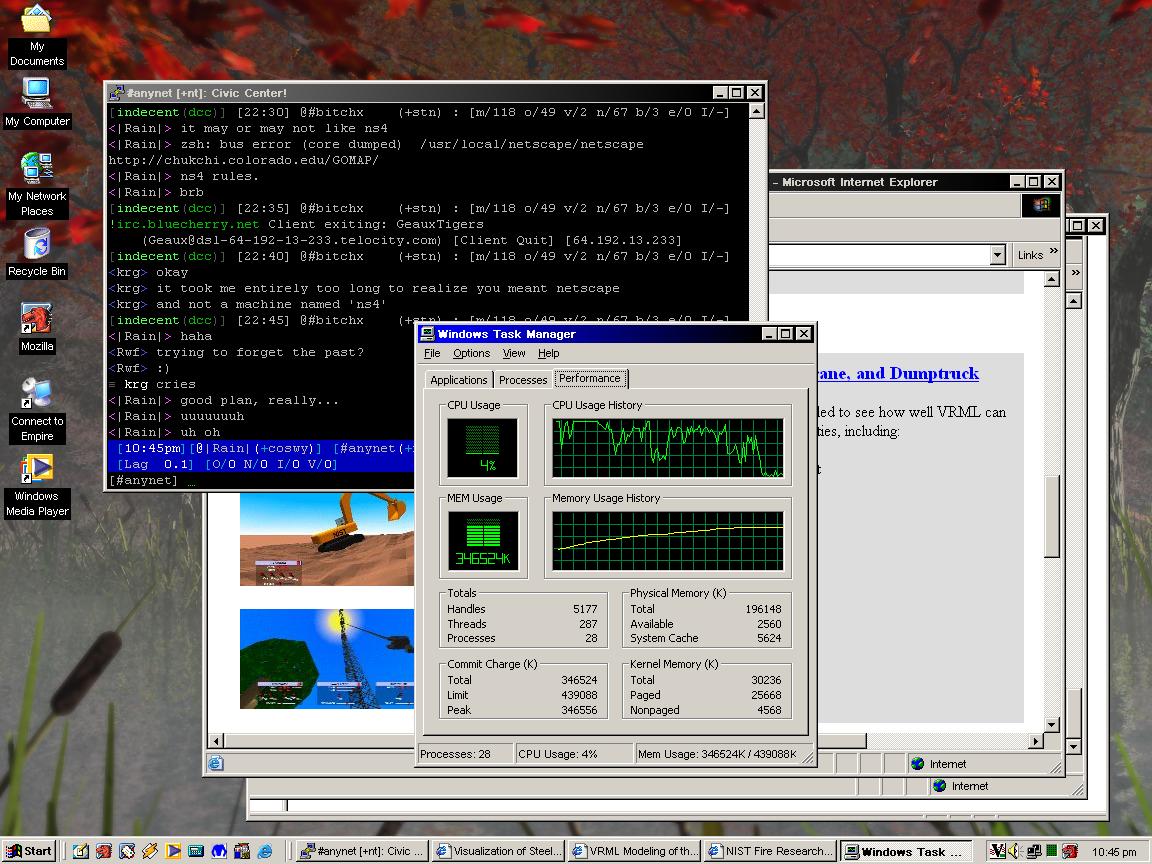Image resolution: width=1152 pixels, height=864 pixels.
Task: Open Internet Explorer from quick launch
Action: tap(265, 851)
